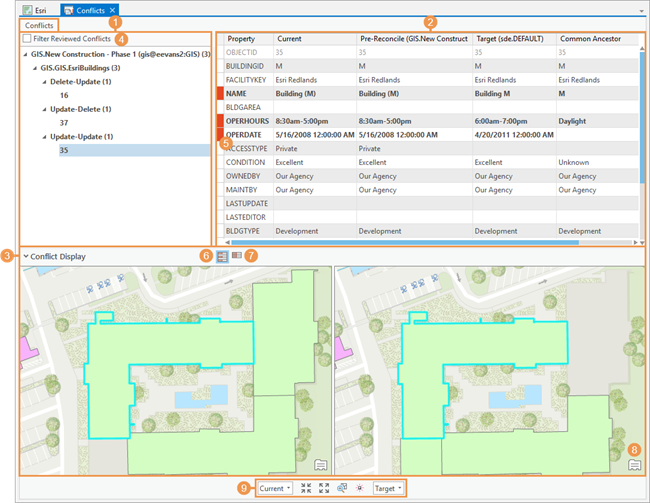Click the zoom out expand arrows icon
The width and height of the screenshot is (650, 503).
coord(324,488)
